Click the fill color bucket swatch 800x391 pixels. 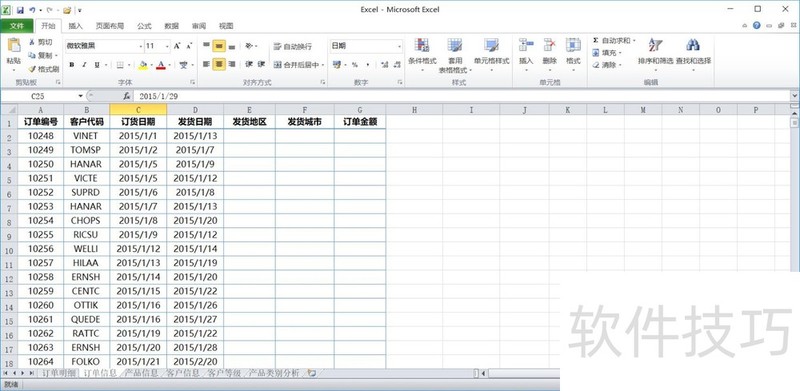point(143,65)
